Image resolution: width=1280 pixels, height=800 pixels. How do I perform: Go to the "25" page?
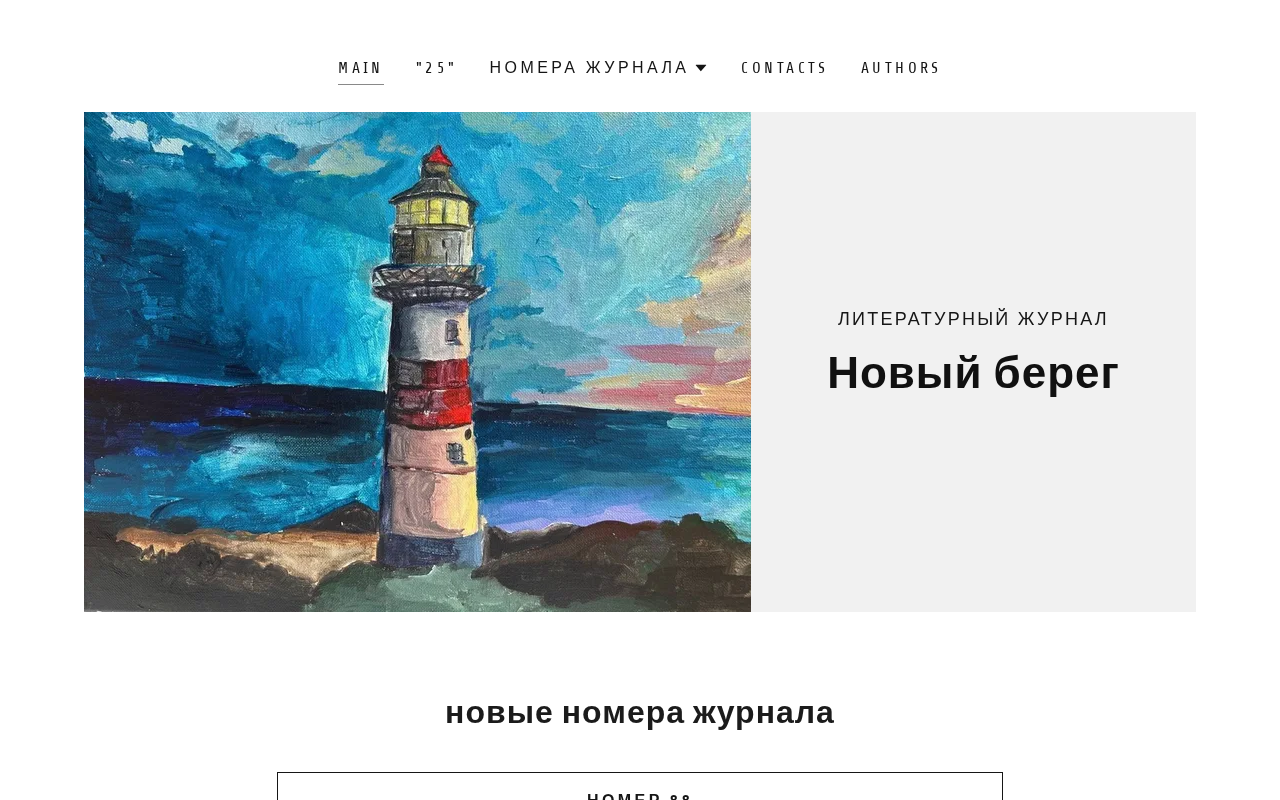(x=436, y=68)
